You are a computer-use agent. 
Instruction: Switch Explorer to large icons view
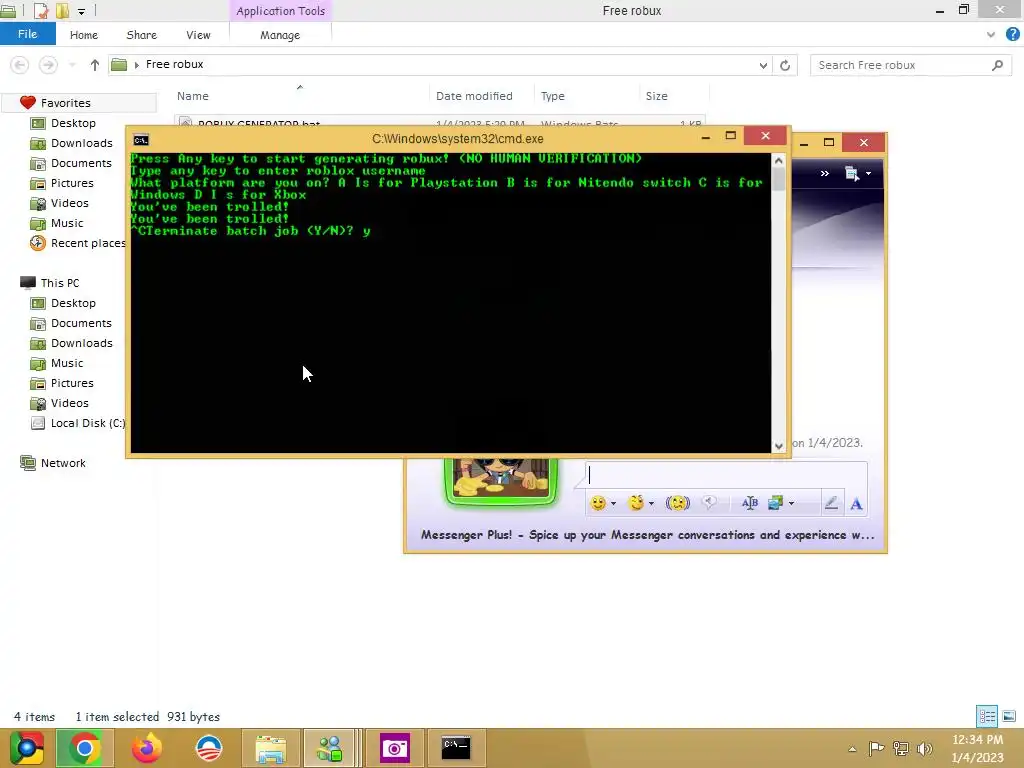tap(1009, 716)
